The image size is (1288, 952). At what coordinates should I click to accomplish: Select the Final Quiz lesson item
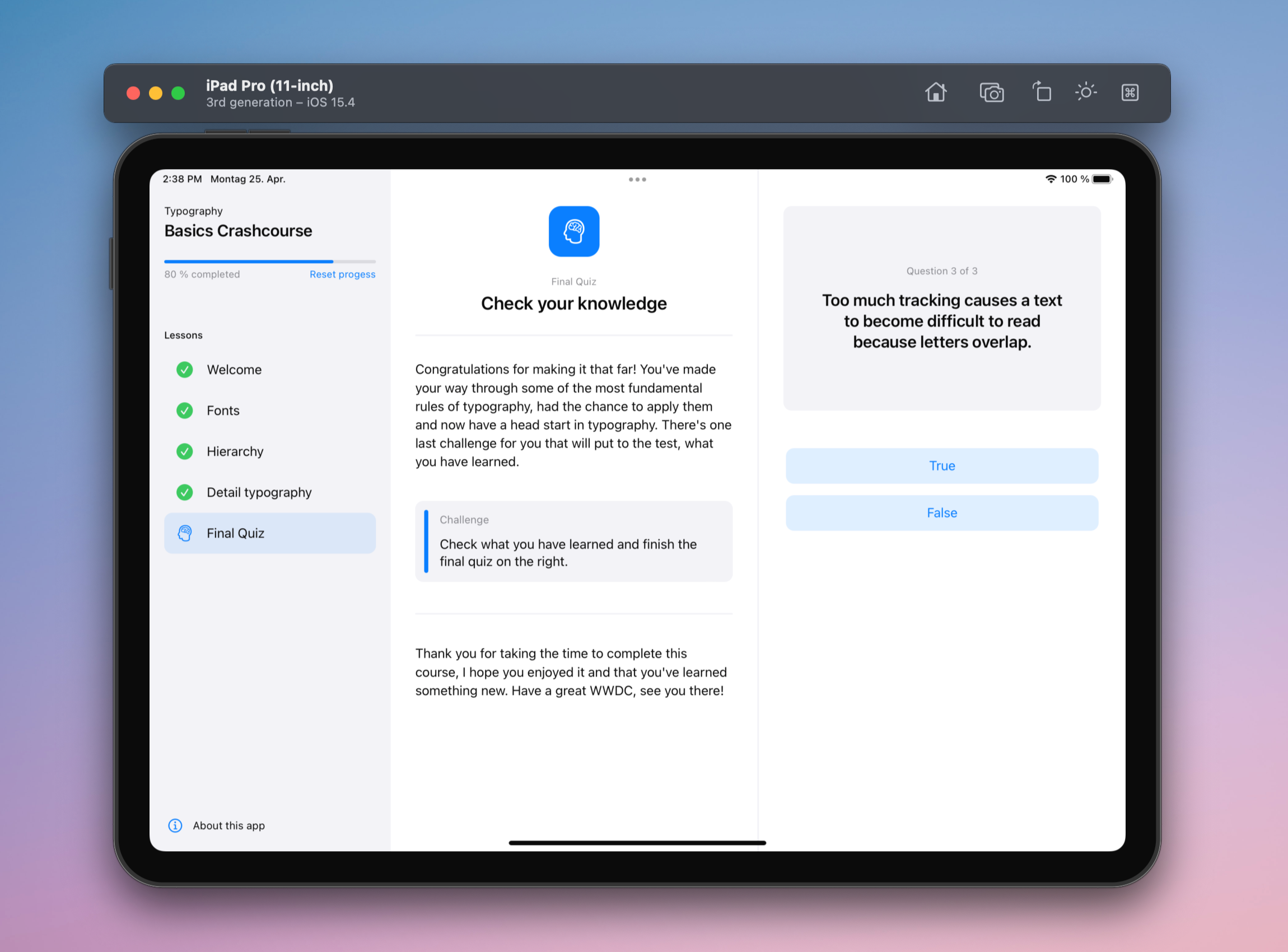[270, 533]
